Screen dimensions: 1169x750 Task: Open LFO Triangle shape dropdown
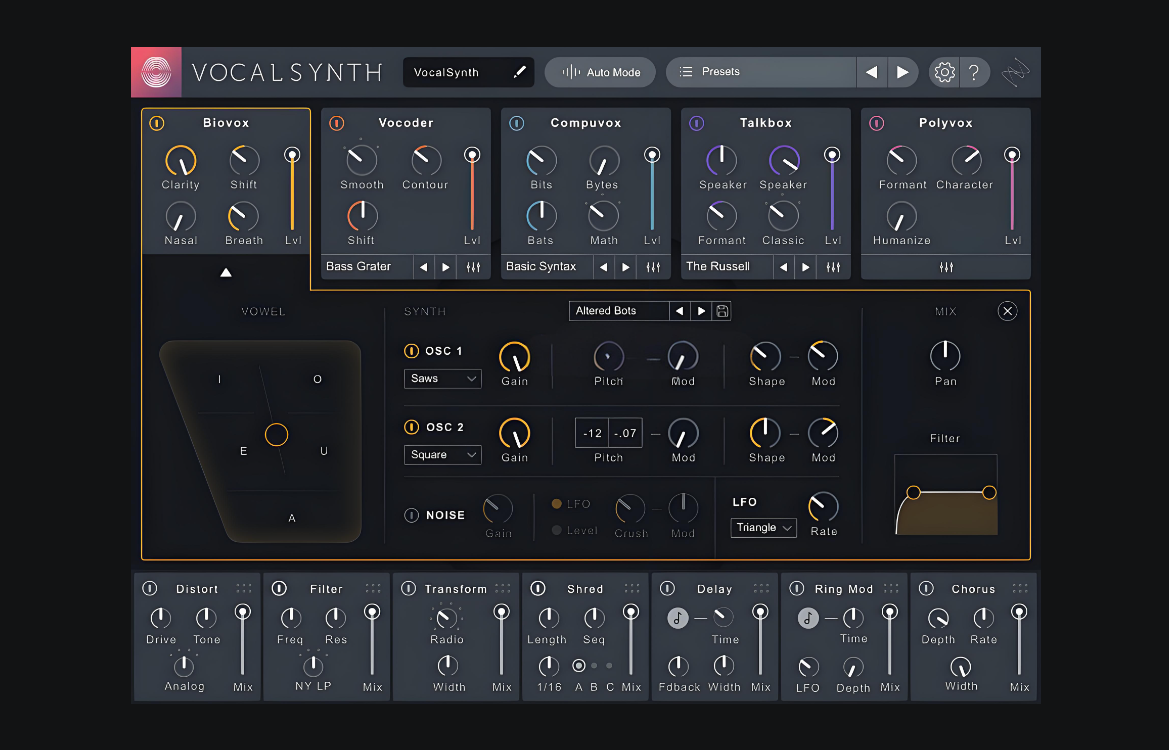(763, 528)
